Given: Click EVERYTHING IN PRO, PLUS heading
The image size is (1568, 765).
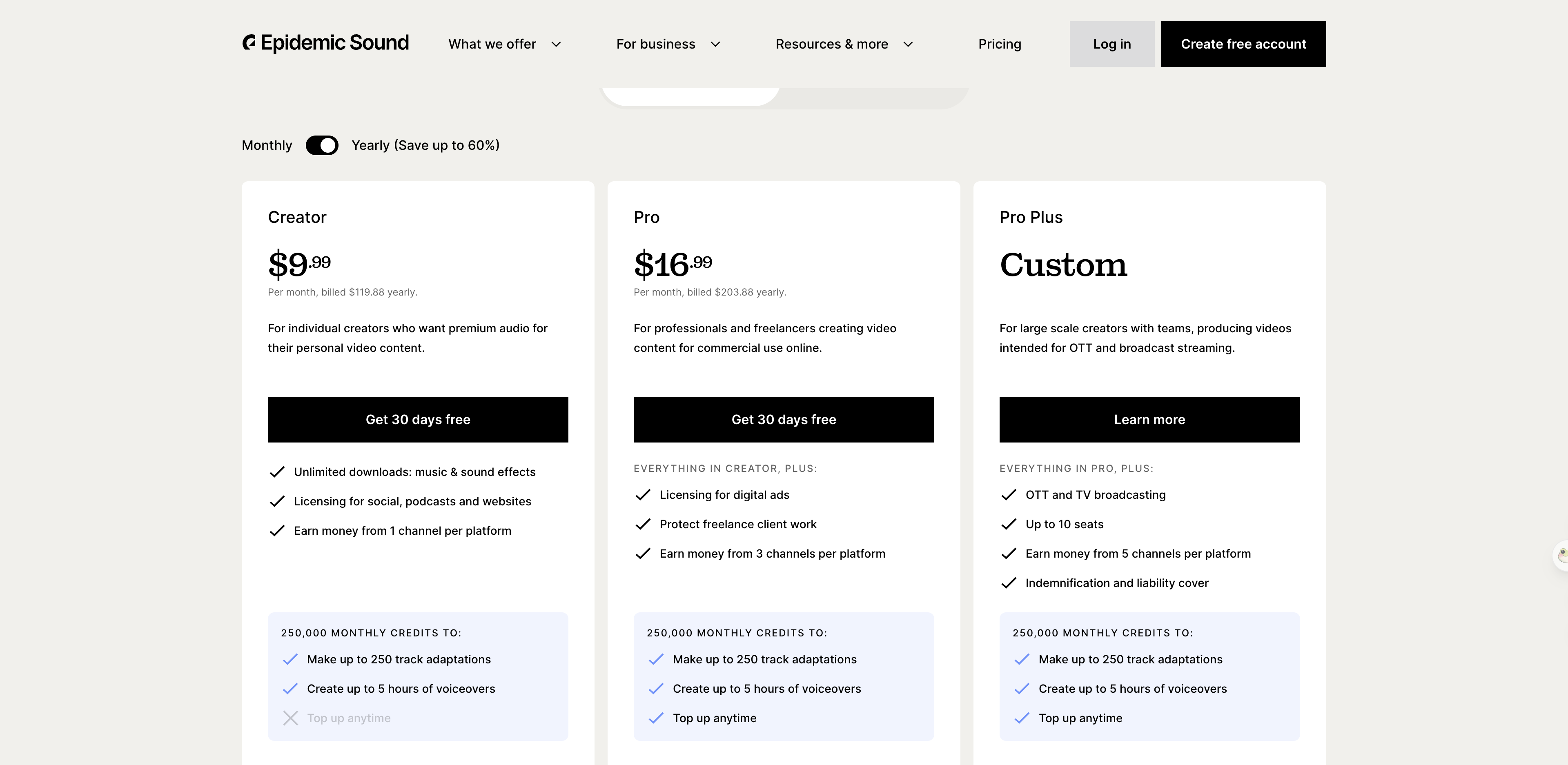Looking at the screenshot, I should [1076, 469].
